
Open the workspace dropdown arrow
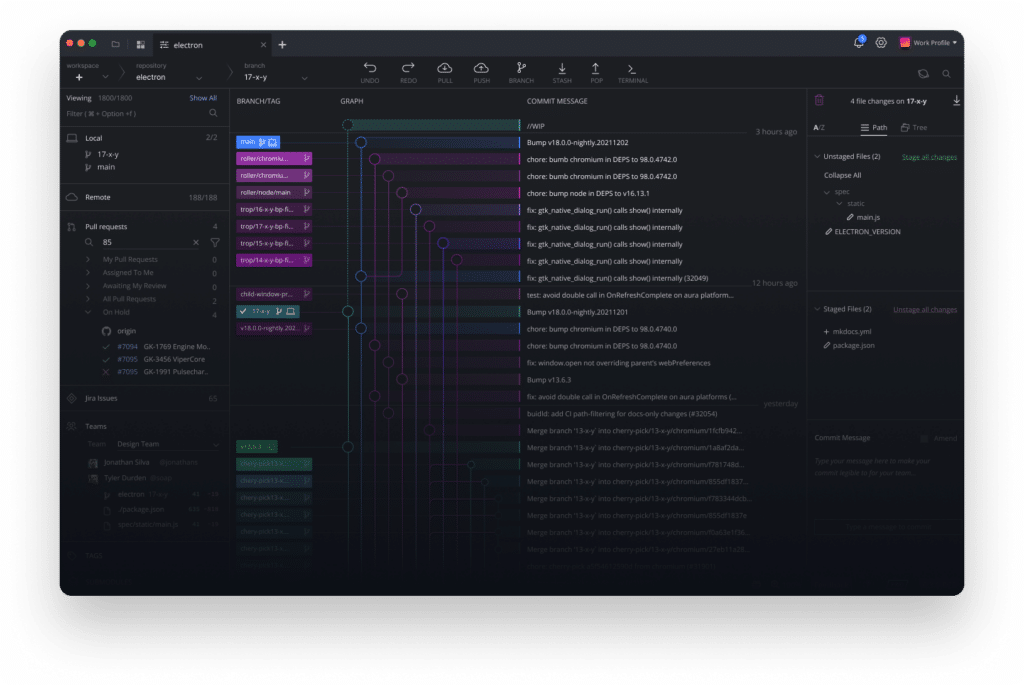[x=105, y=77]
